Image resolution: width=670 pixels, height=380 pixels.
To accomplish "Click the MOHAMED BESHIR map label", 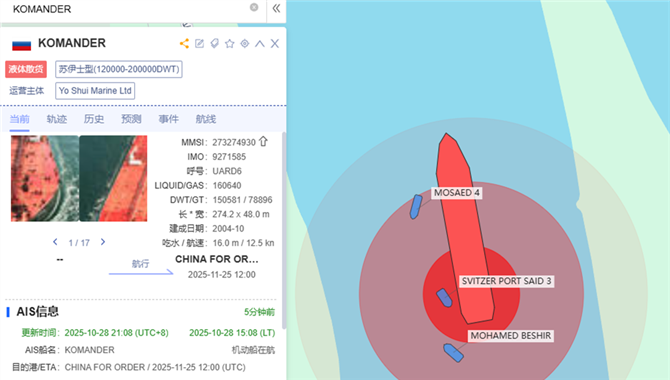I will (511, 336).
